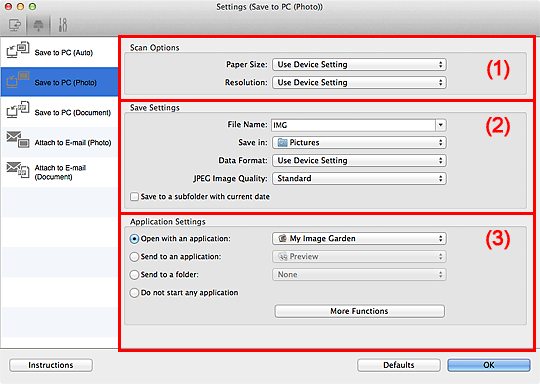Select the Send to a folder radio button
Screen dimensions: 540x384
tap(134, 274)
